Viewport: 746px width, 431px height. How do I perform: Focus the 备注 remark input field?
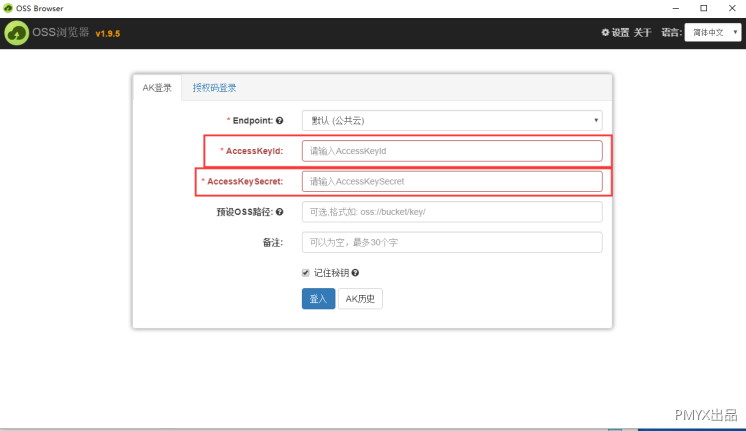coord(452,242)
